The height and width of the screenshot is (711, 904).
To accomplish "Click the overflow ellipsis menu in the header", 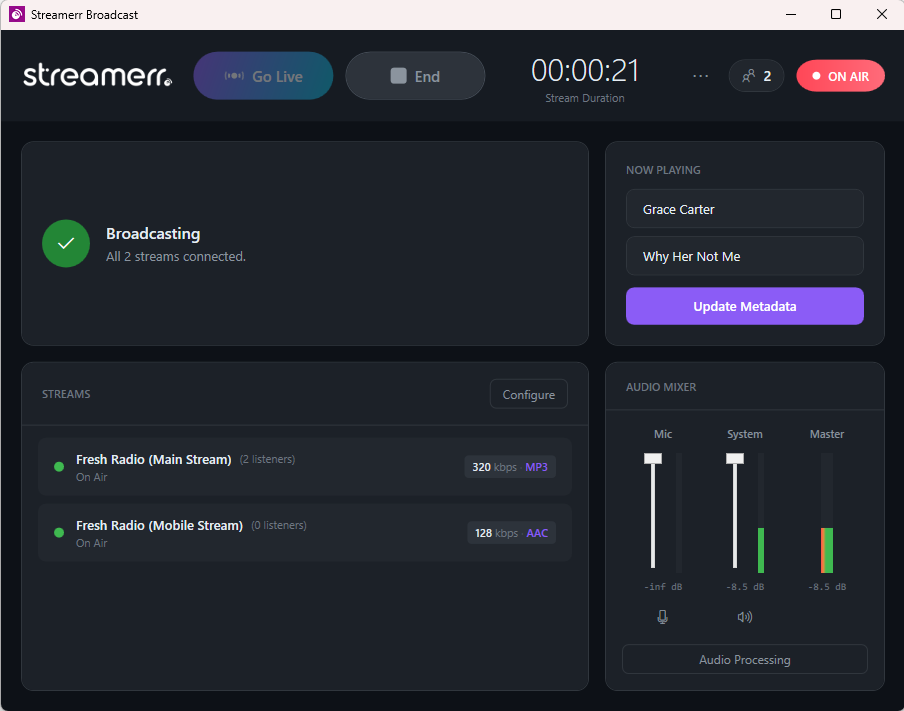I will pos(700,75).
